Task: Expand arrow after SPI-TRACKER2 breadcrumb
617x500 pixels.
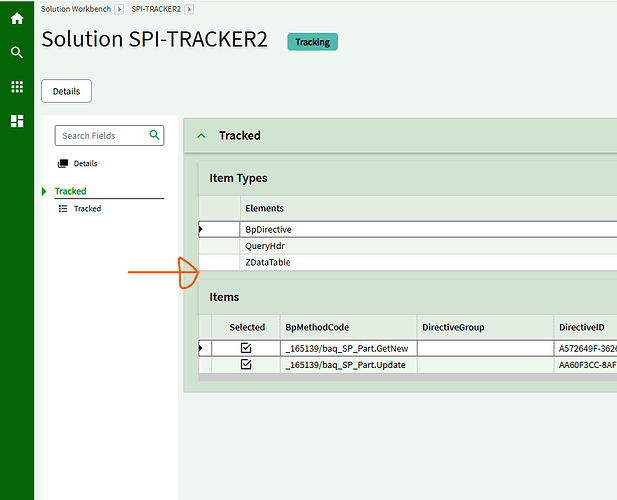Action: pos(189,9)
